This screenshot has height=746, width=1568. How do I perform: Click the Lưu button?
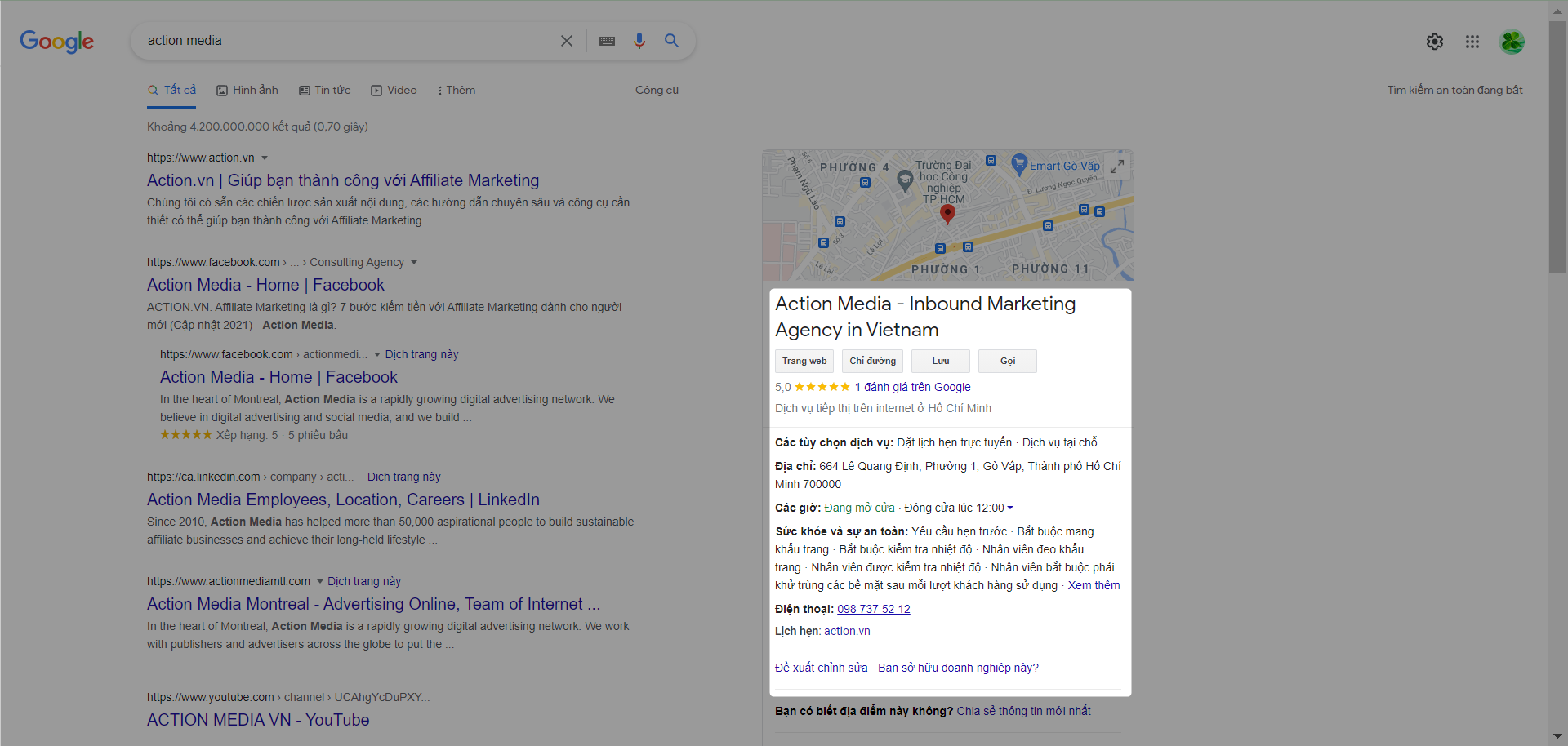941,361
